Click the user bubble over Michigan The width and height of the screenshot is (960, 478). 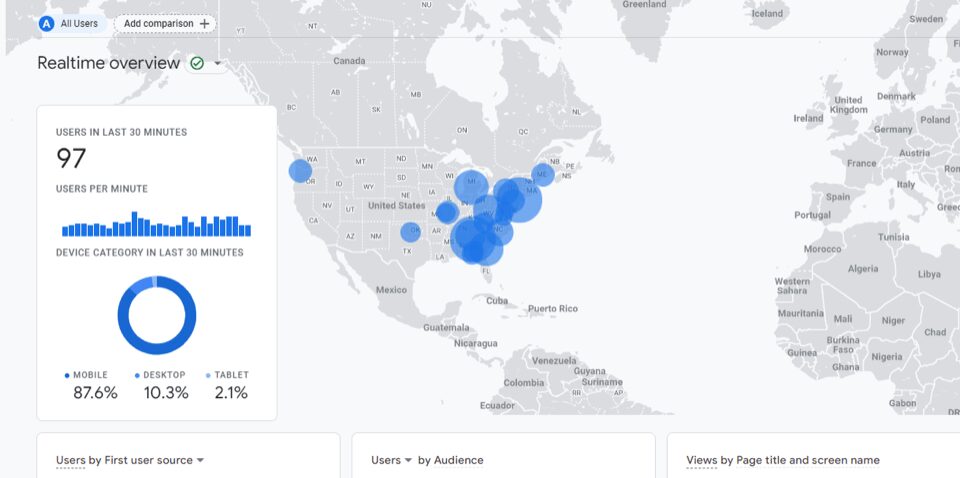[x=471, y=187]
